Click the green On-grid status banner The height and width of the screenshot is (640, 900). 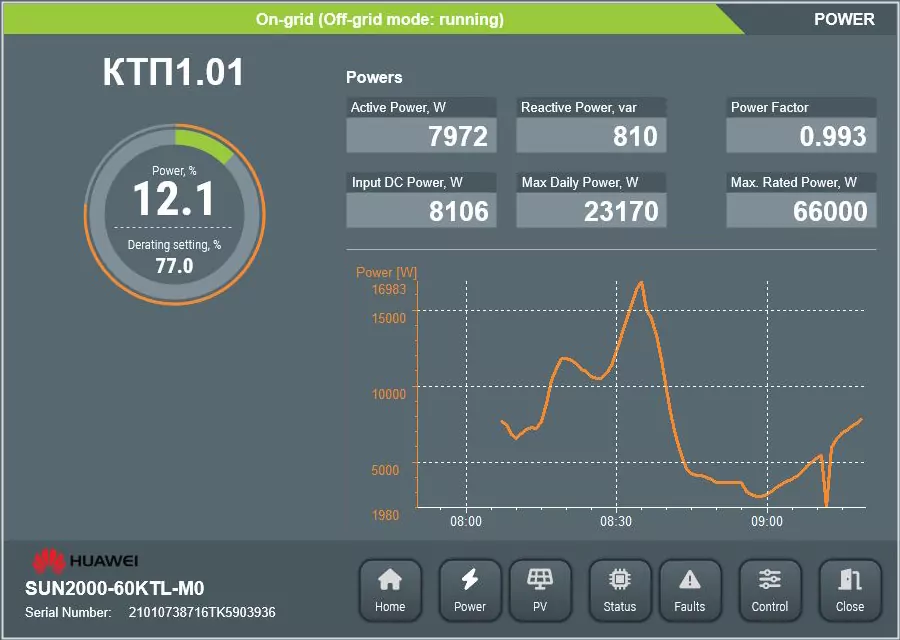(373, 19)
